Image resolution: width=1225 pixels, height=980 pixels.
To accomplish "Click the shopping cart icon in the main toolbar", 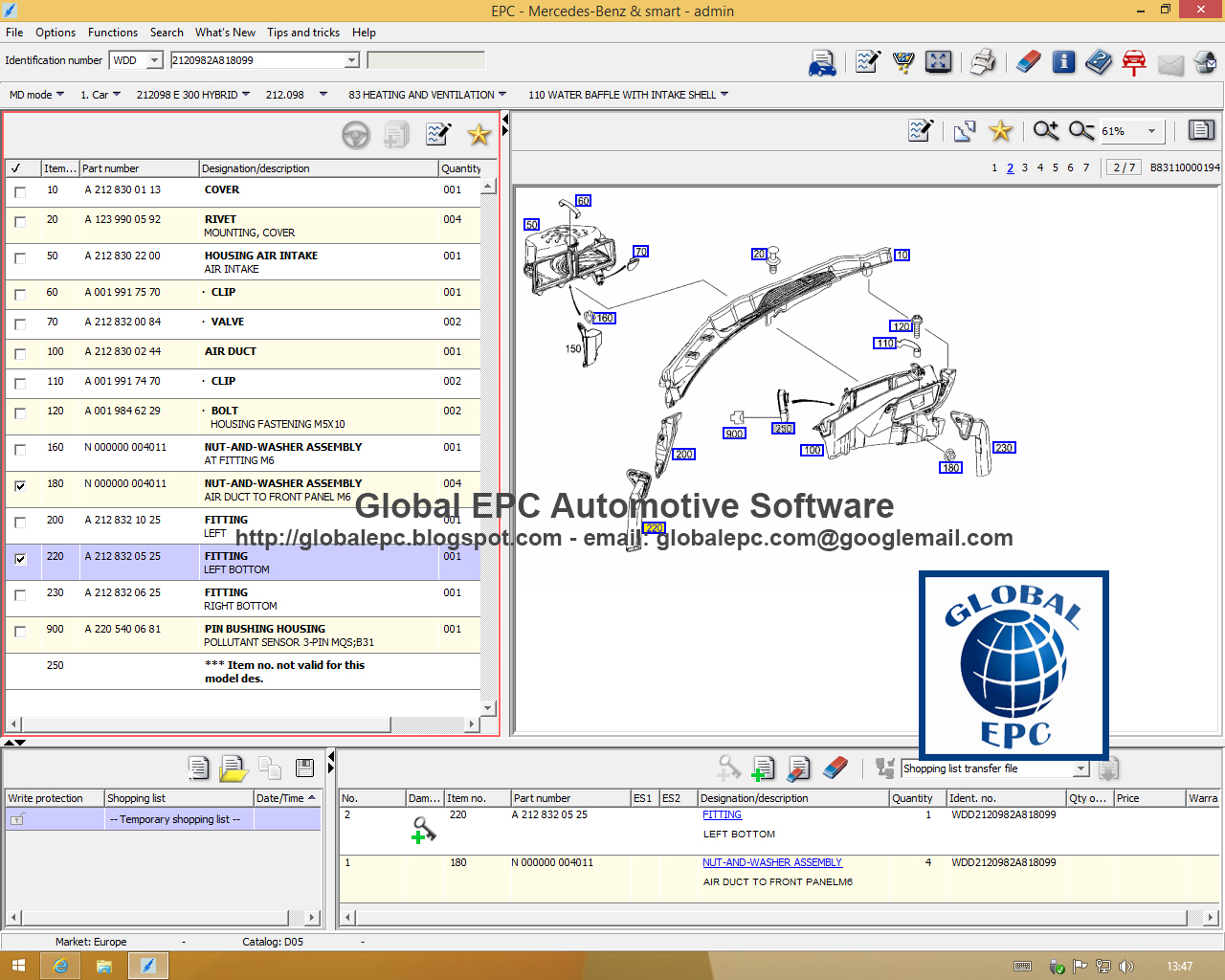I will point(903,61).
